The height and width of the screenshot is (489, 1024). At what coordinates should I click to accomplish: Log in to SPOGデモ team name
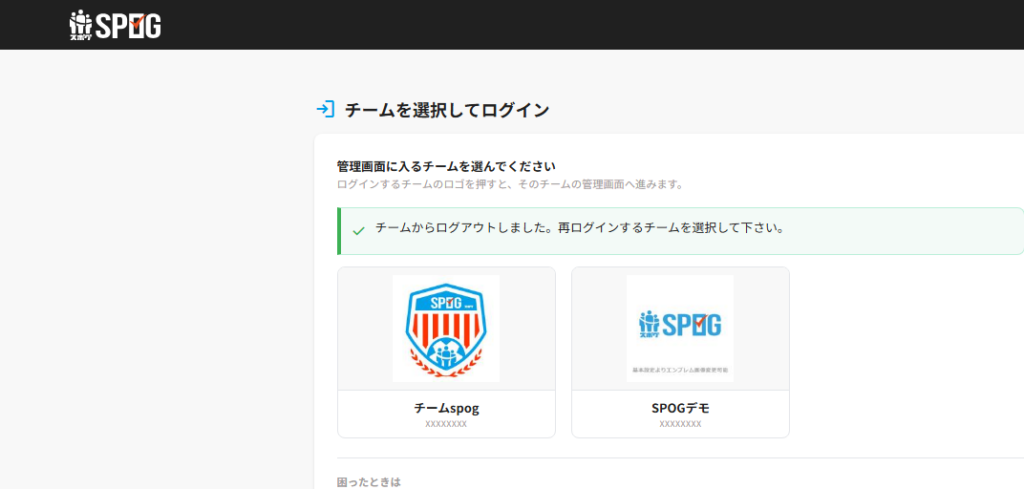680,409
